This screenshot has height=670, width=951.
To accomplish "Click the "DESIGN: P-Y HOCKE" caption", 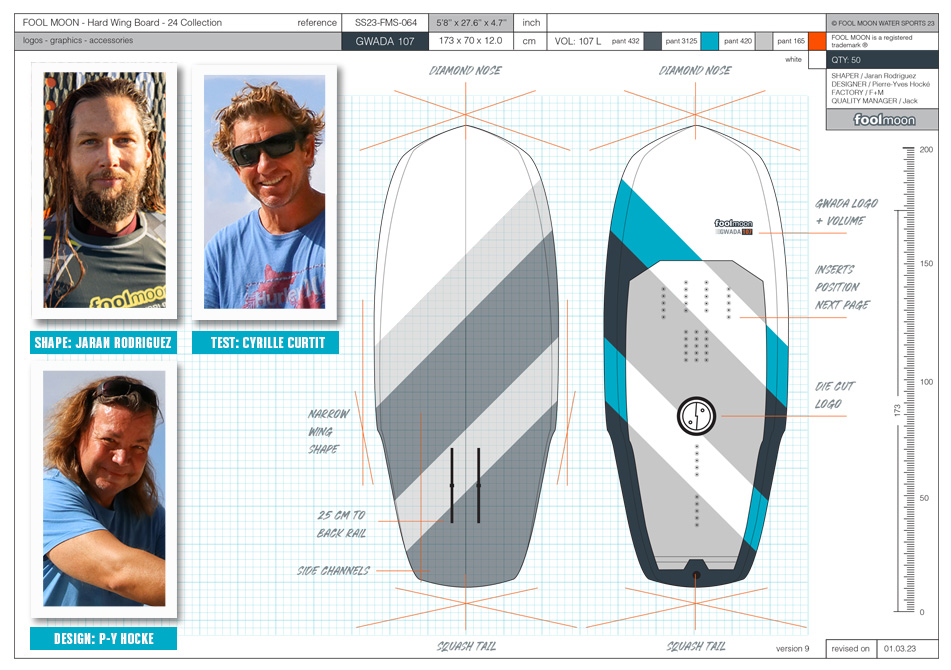I will tap(103, 638).
